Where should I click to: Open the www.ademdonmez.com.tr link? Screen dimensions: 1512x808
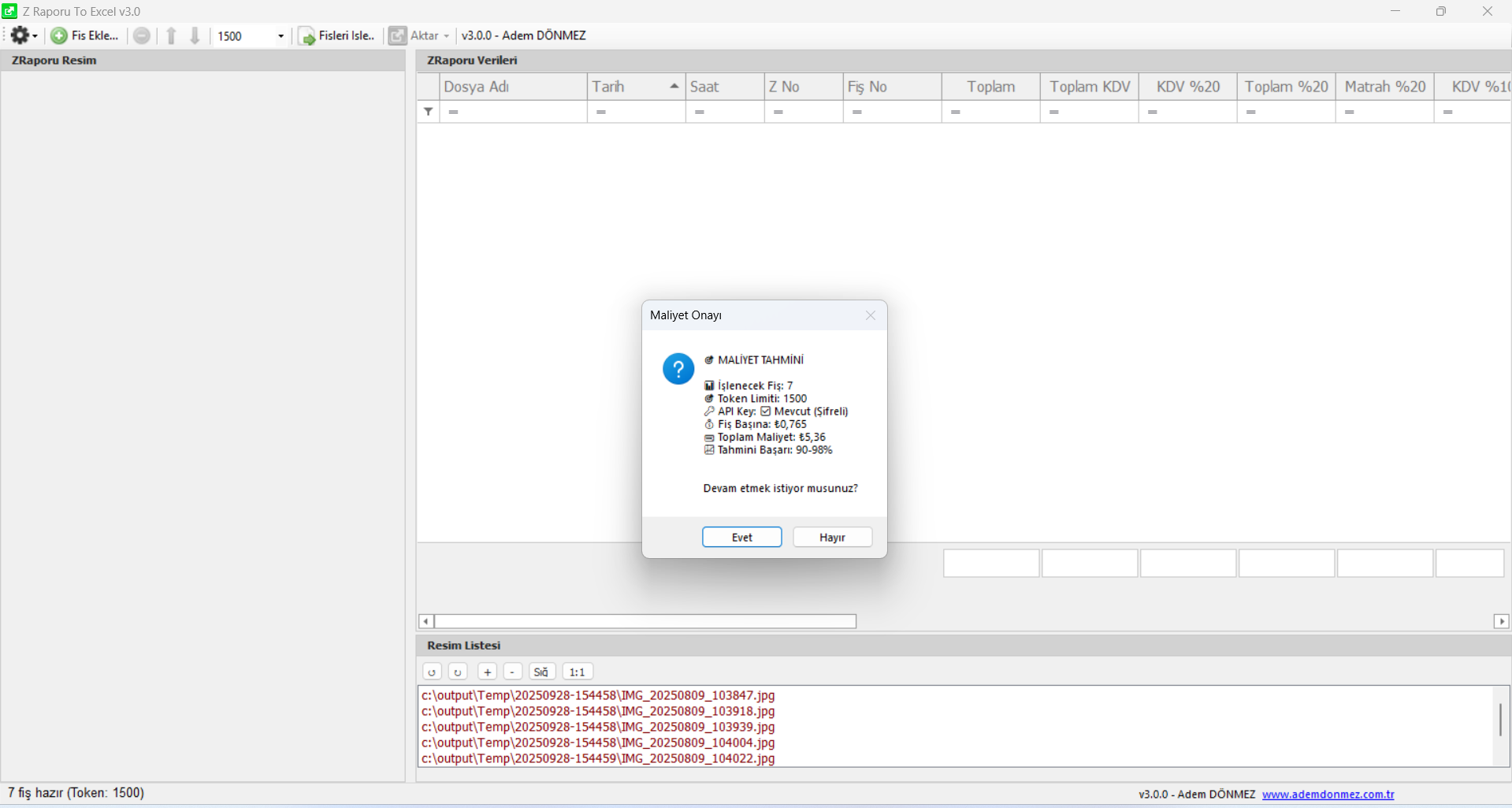click(x=1328, y=794)
